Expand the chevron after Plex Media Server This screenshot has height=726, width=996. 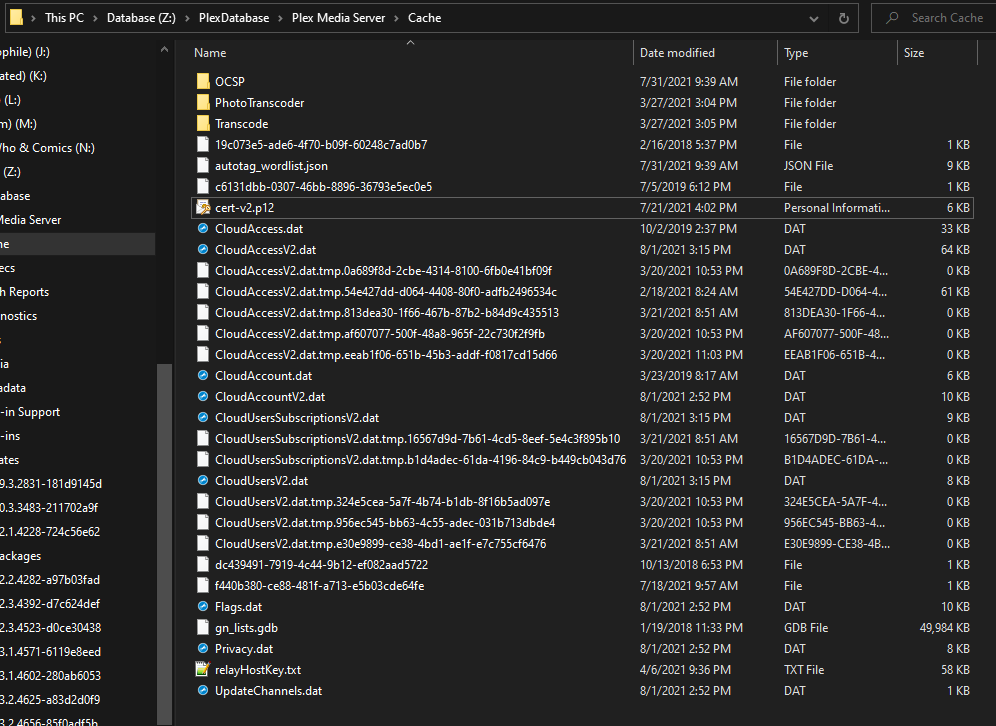(x=396, y=18)
